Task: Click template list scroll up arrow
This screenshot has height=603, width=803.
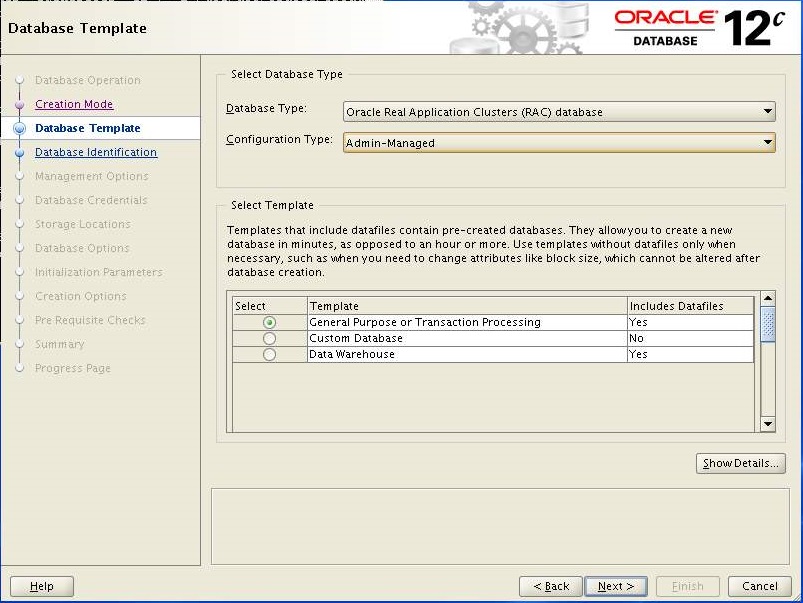Action: (768, 298)
